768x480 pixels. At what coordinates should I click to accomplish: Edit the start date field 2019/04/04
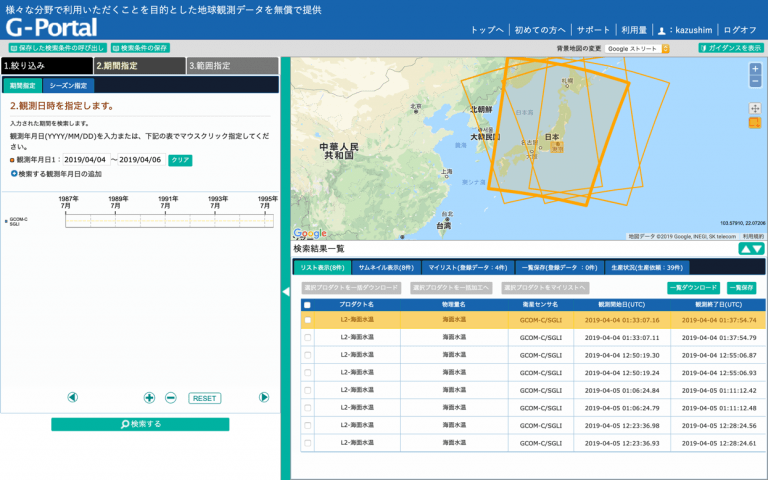click(86, 160)
